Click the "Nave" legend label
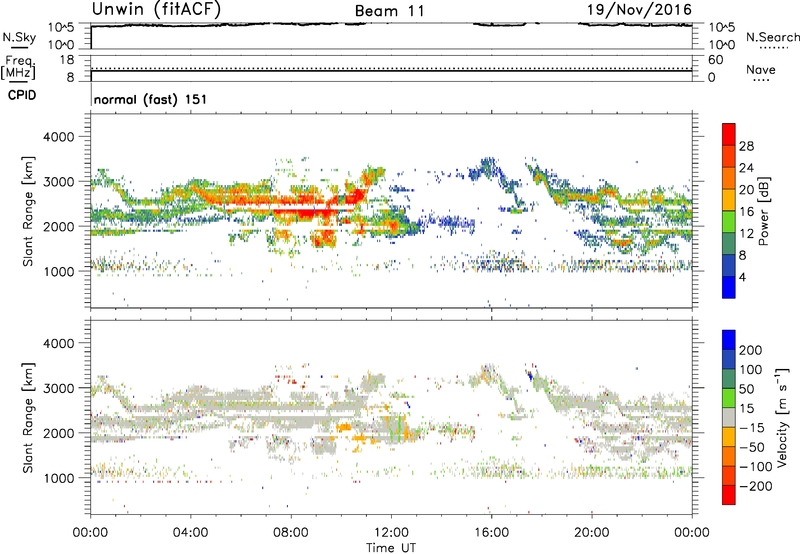 [761, 69]
